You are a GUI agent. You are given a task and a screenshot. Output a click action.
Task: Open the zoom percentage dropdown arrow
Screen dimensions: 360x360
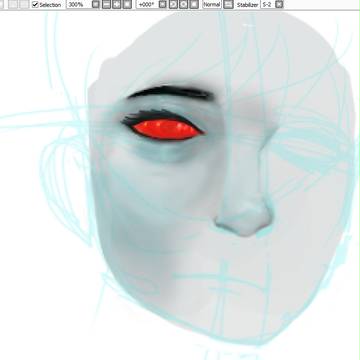click(96, 5)
